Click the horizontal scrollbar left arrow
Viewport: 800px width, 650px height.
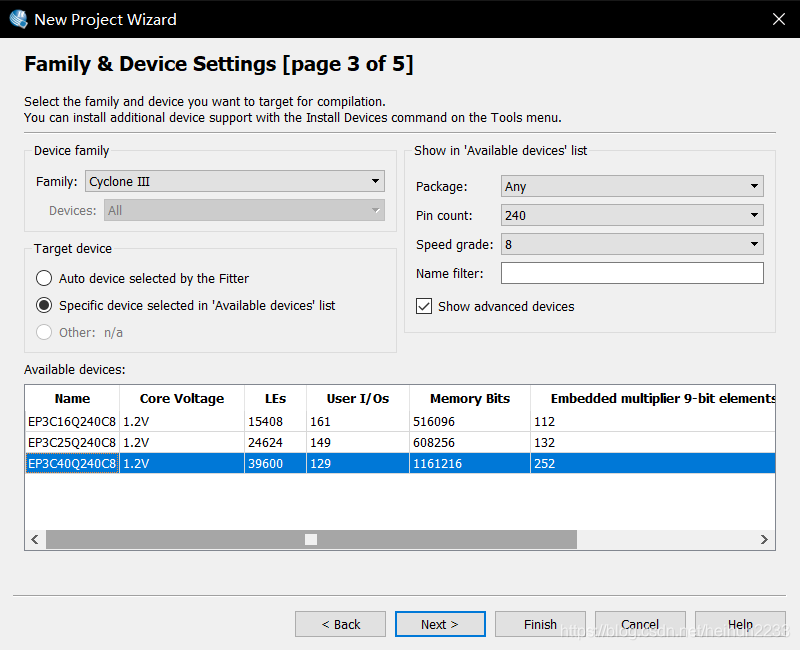35,539
